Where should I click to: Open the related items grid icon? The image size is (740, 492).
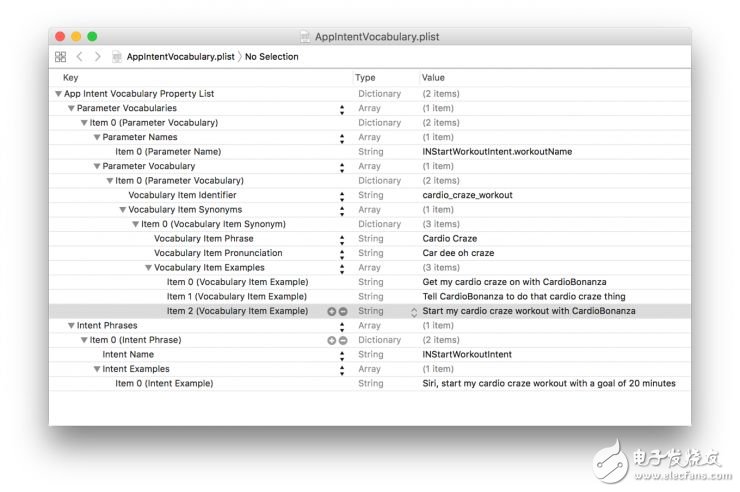pos(61,57)
